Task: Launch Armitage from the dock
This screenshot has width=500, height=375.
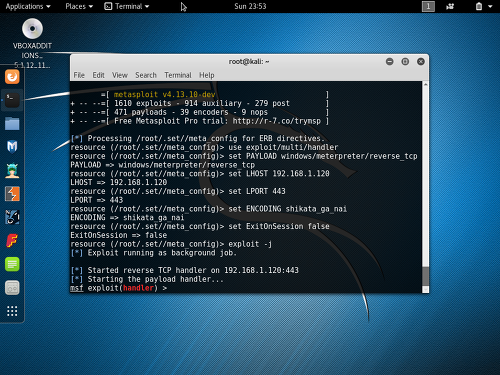Action: coord(12,170)
